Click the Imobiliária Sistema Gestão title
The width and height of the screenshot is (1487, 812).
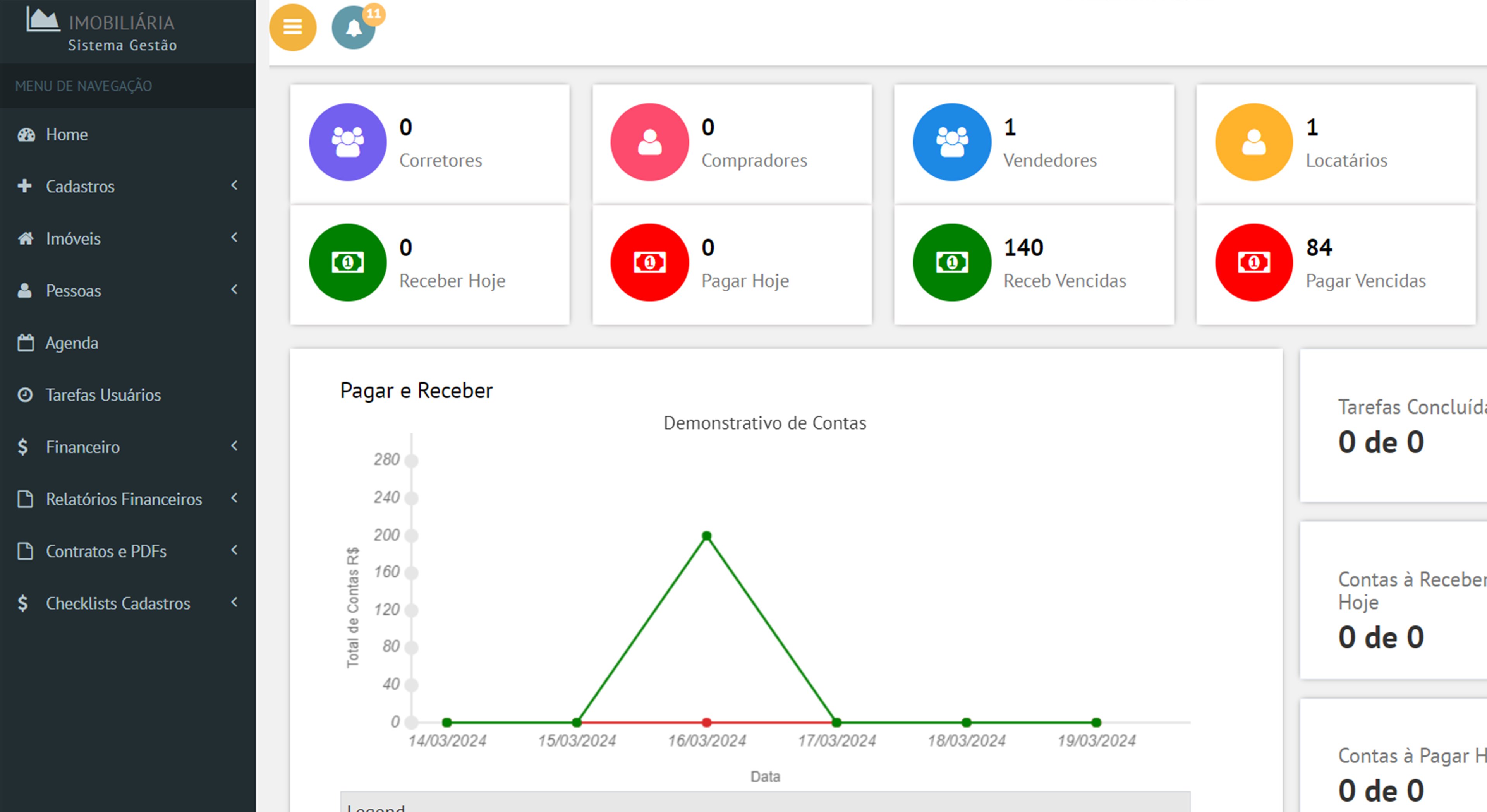click(x=122, y=33)
